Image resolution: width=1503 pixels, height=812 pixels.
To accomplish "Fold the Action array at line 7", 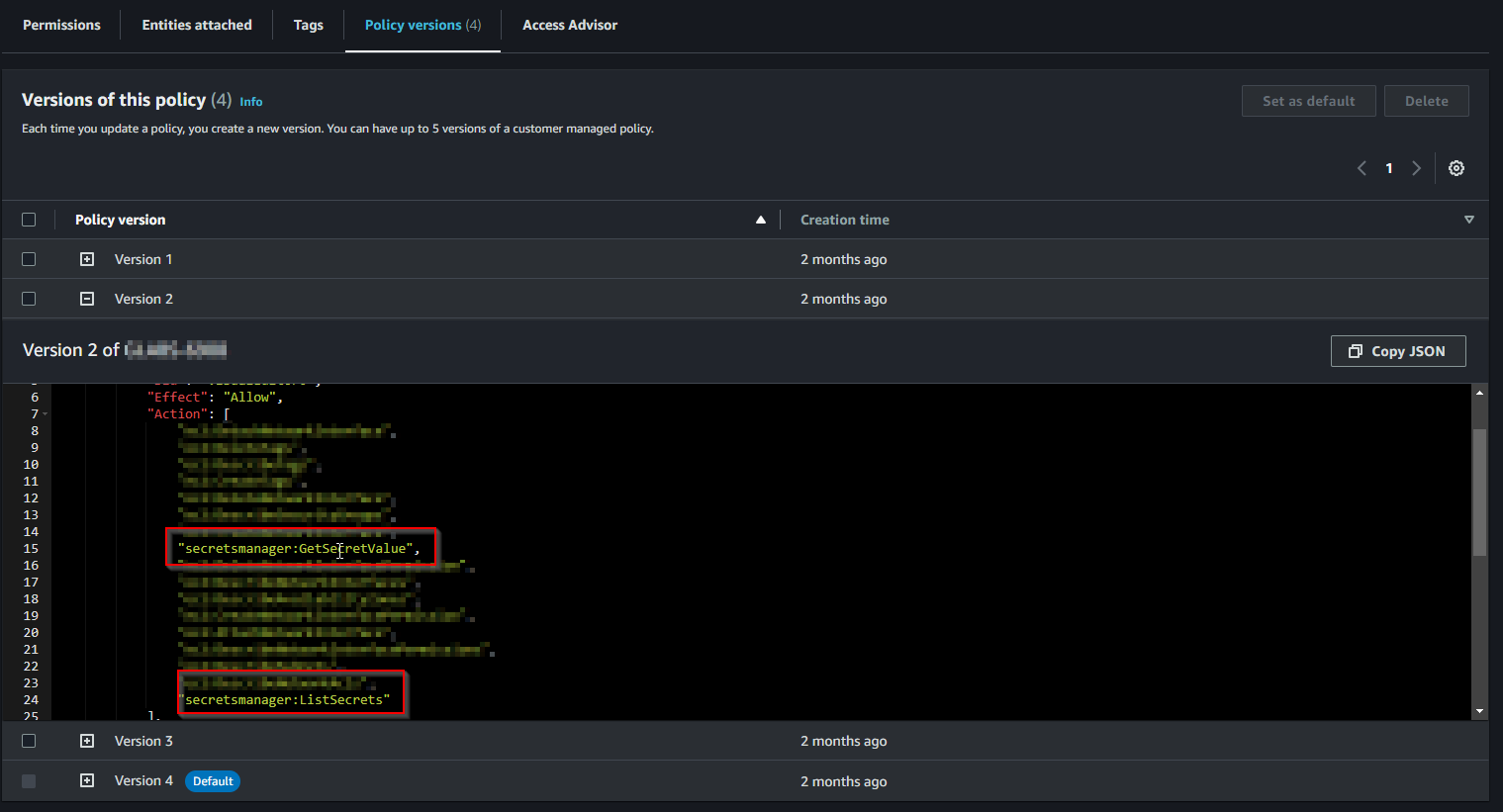I will pyautogui.click(x=46, y=414).
